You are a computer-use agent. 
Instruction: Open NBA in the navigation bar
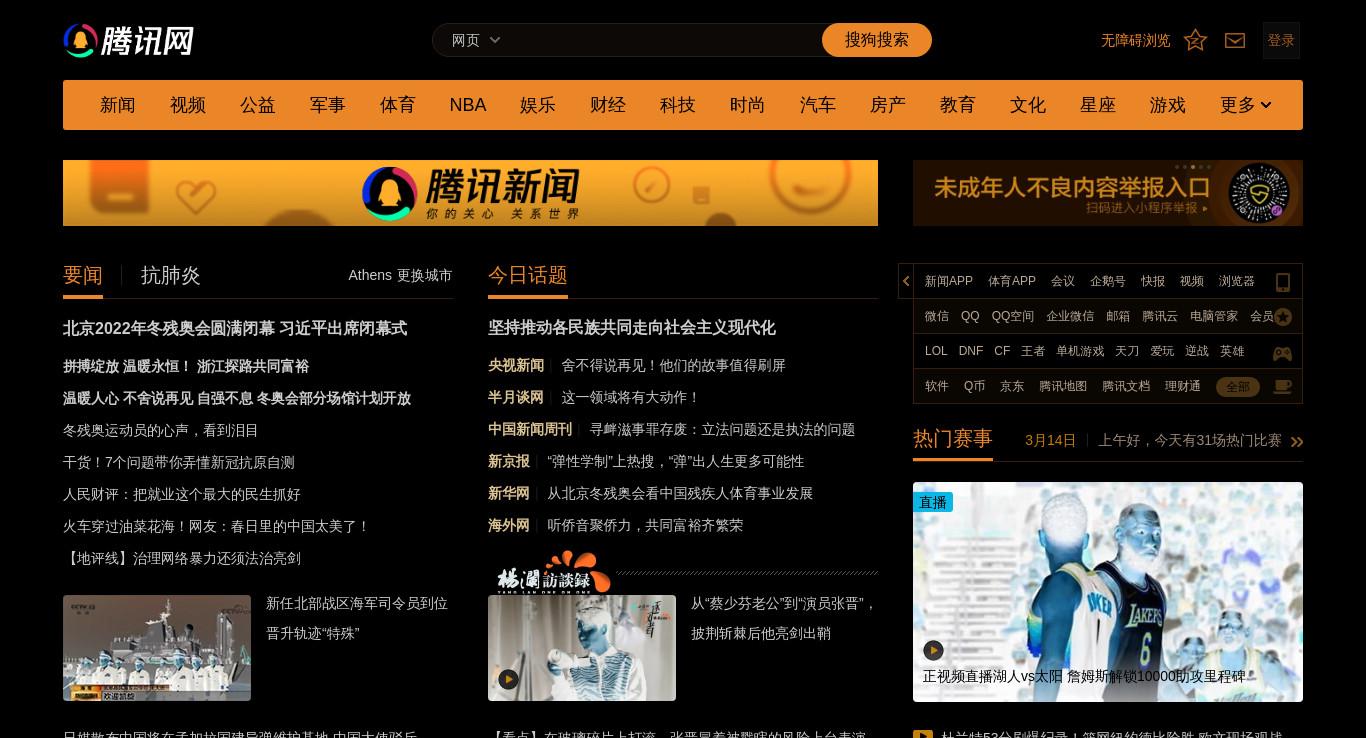tap(468, 105)
